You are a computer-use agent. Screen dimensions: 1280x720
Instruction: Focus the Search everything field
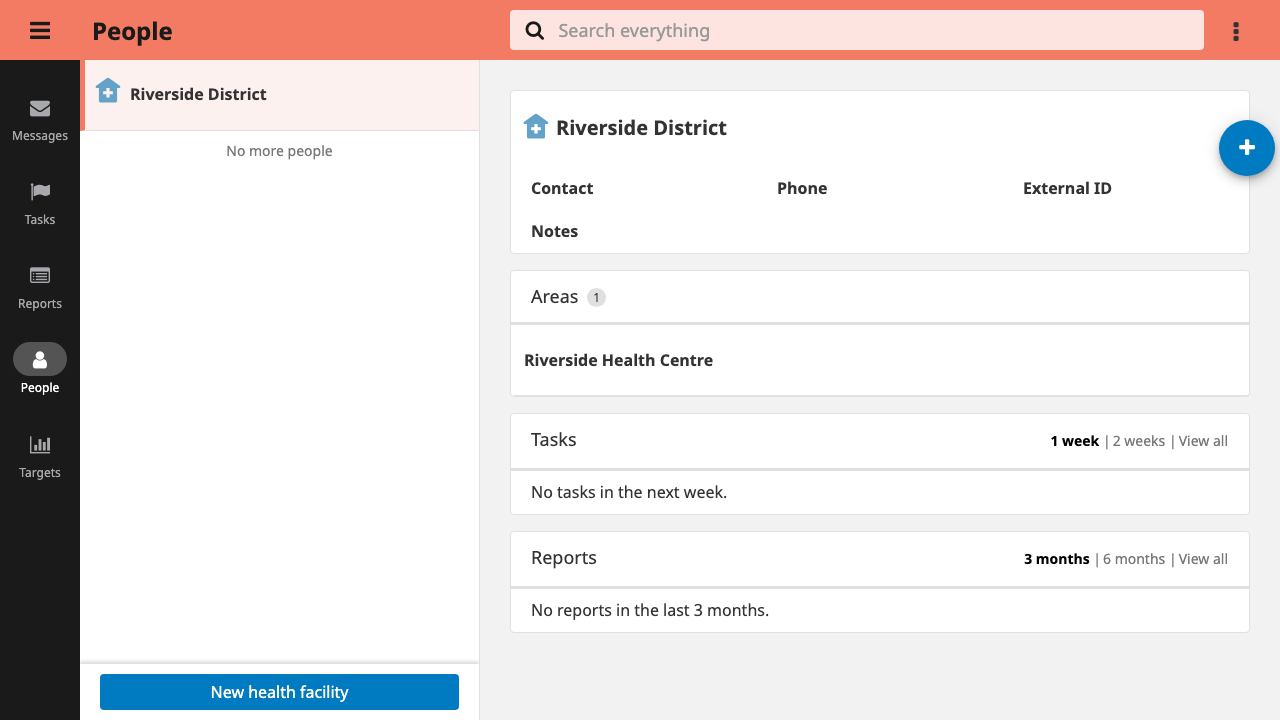click(x=857, y=30)
